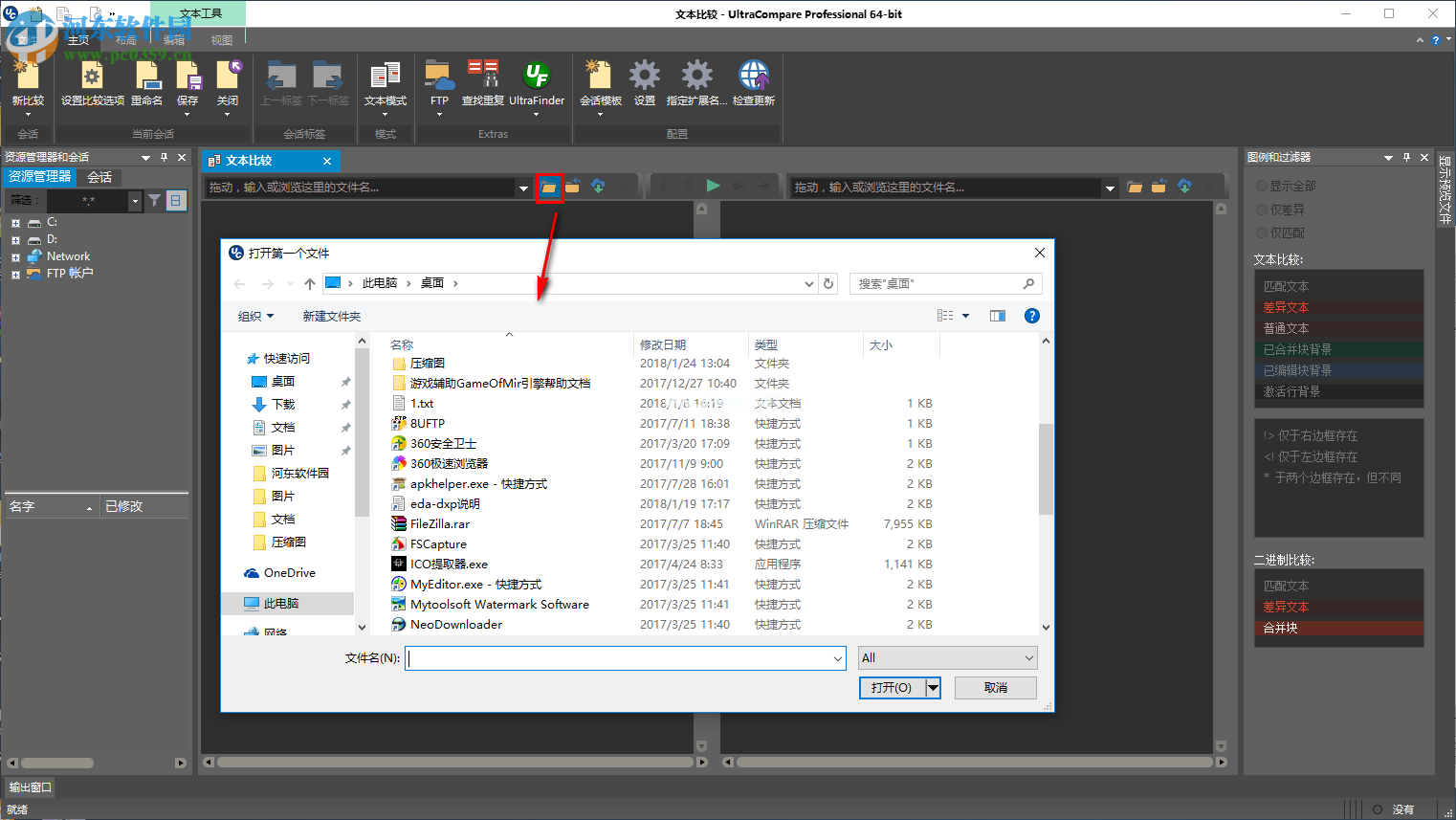
Task: Switch to the 布局 ribbon tab
Action: point(126,40)
